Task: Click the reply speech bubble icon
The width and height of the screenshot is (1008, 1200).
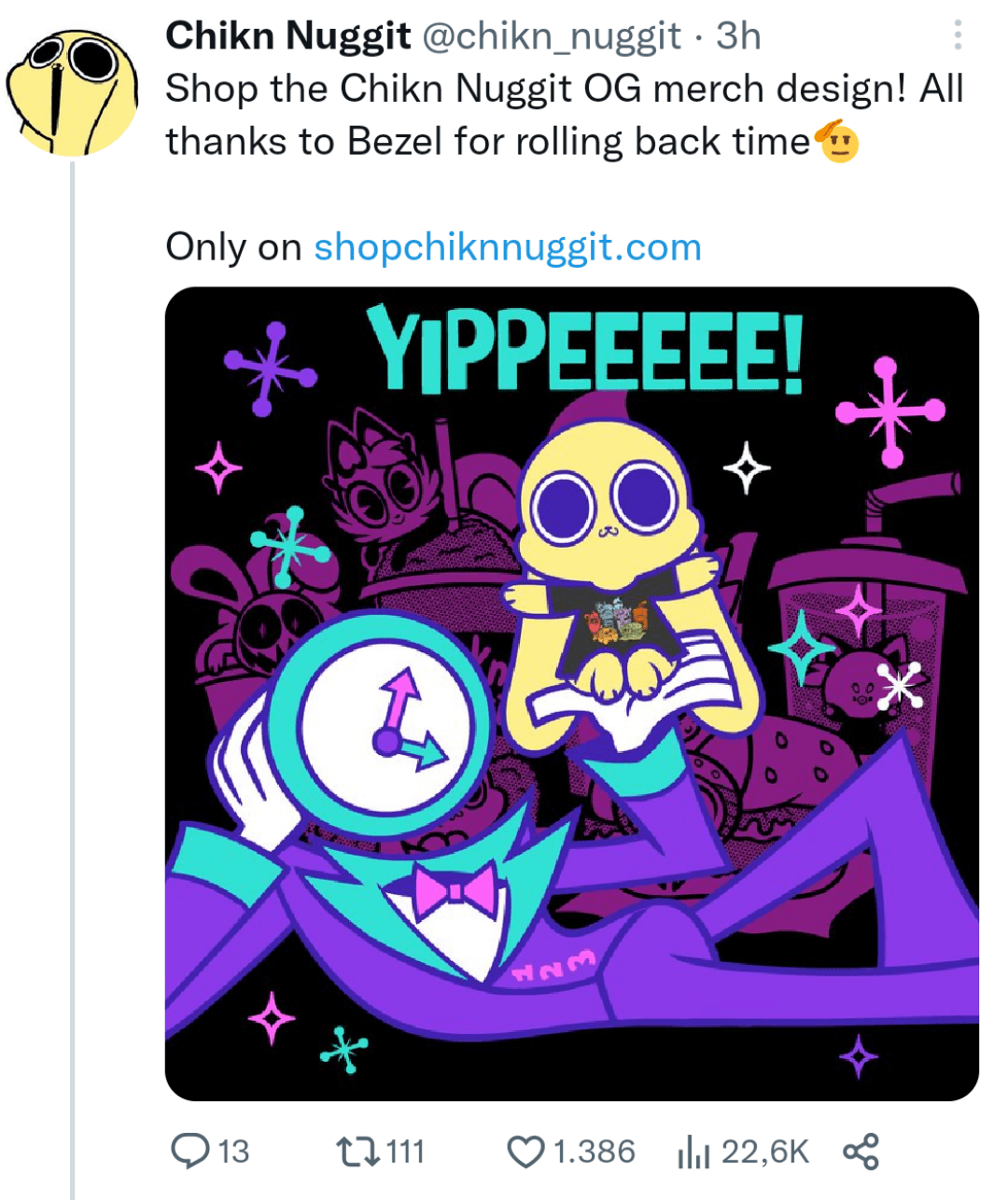Action: tap(190, 1151)
